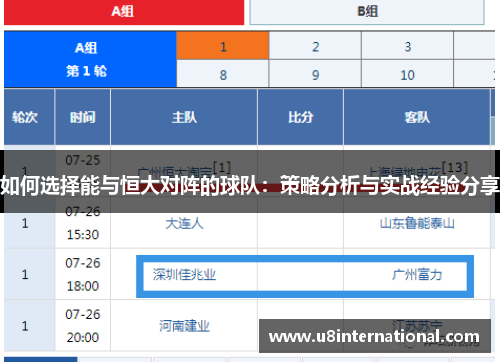Click the 07-26 18:00 match time
Viewport: 500px width, 362px height.
pyautogui.click(x=83, y=274)
